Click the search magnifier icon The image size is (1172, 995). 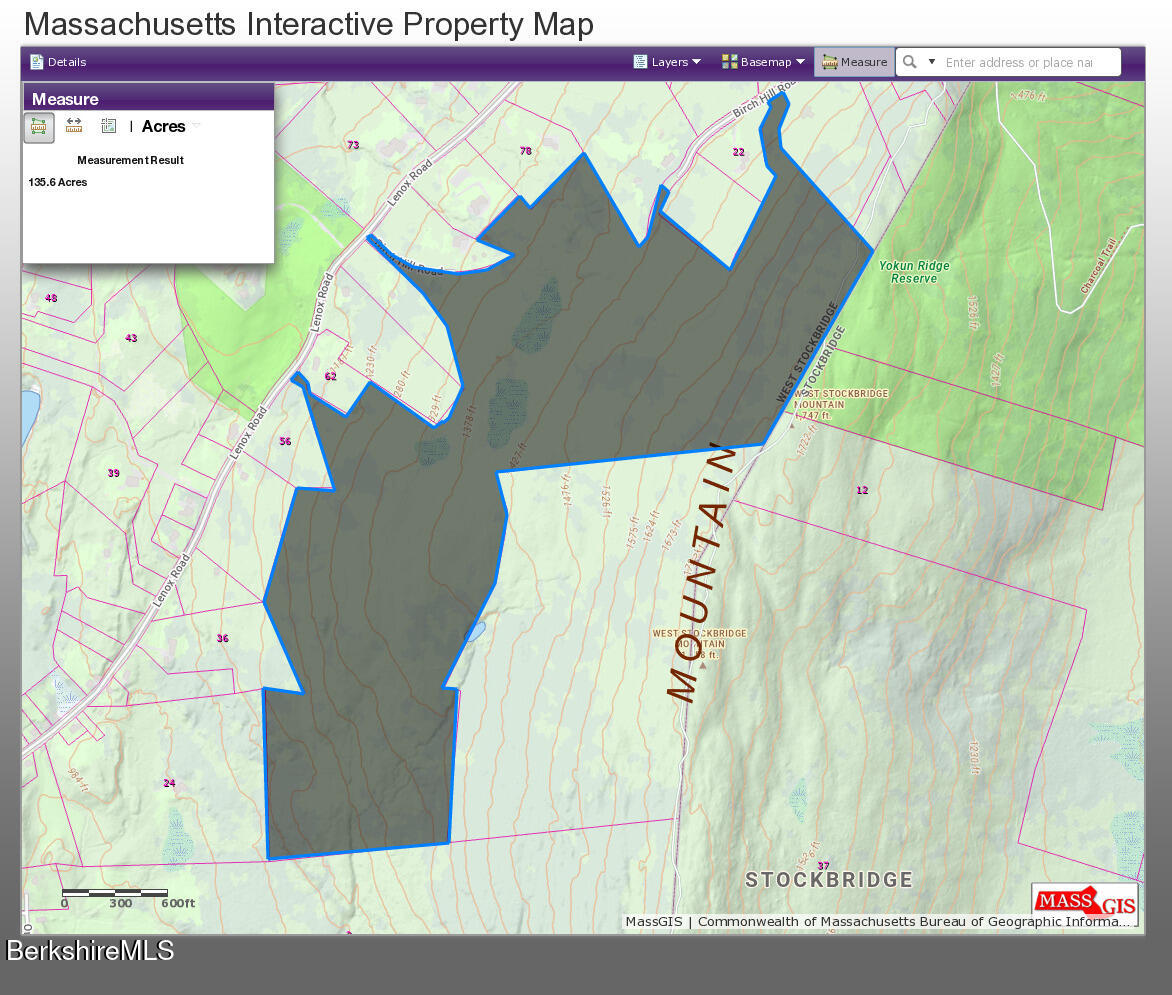pyautogui.click(x=910, y=62)
